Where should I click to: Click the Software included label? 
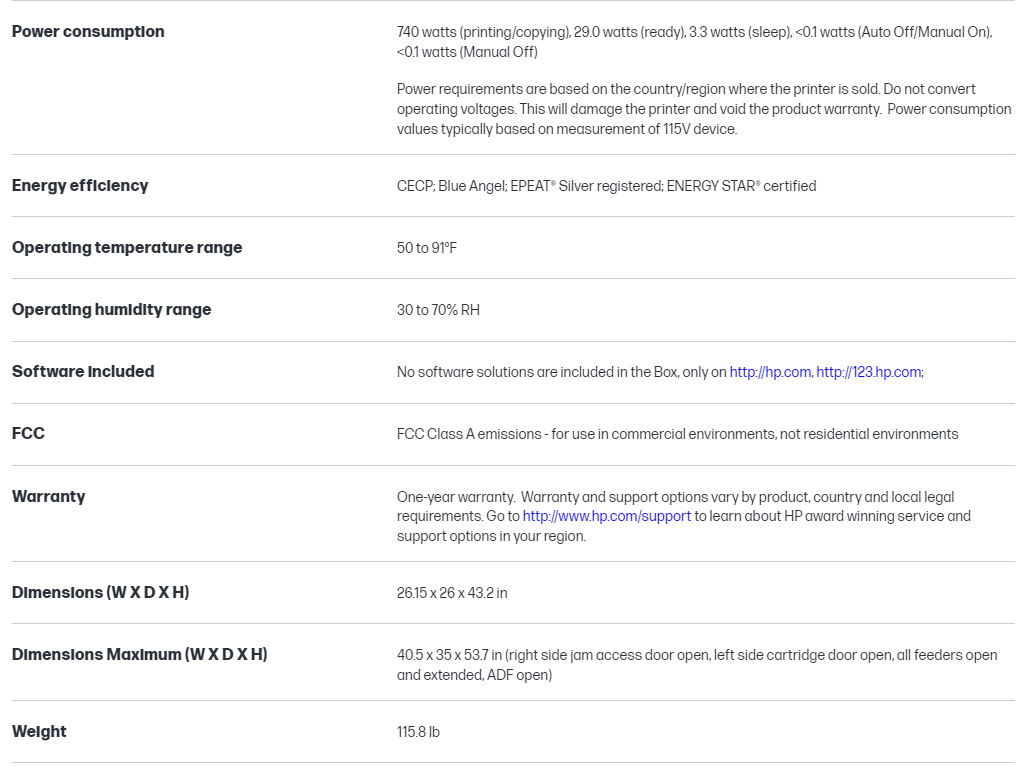click(x=83, y=371)
